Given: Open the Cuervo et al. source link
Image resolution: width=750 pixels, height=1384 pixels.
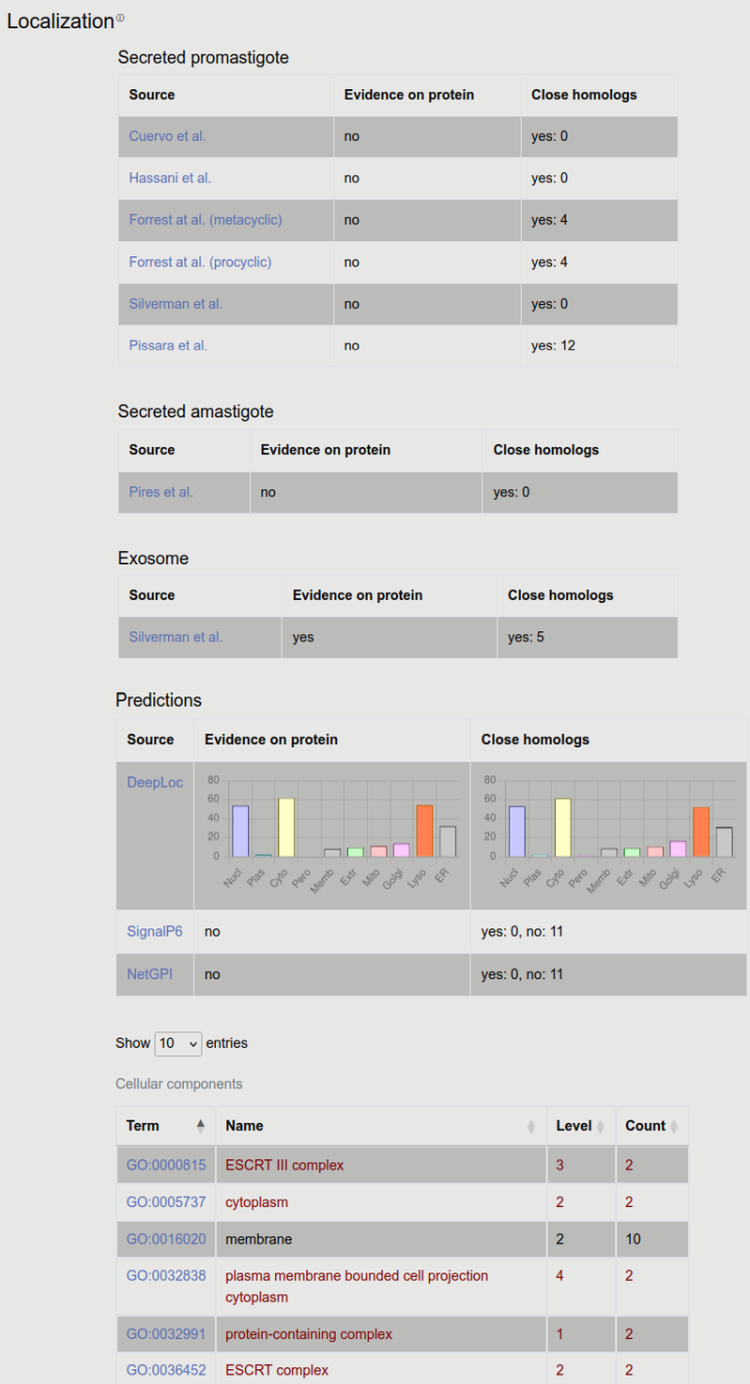Looking at the screenshot, I should 167,136.
